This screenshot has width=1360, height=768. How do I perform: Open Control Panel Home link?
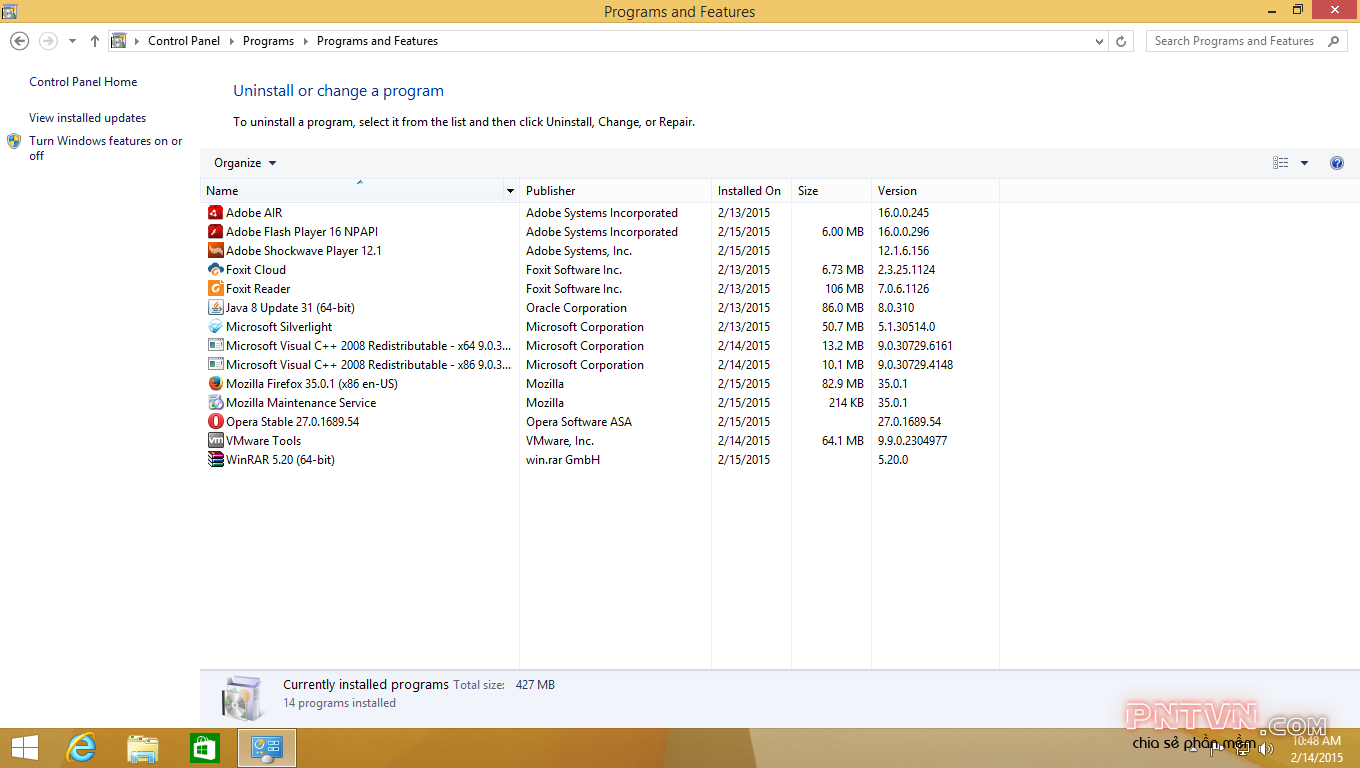[x=83, y=82]
